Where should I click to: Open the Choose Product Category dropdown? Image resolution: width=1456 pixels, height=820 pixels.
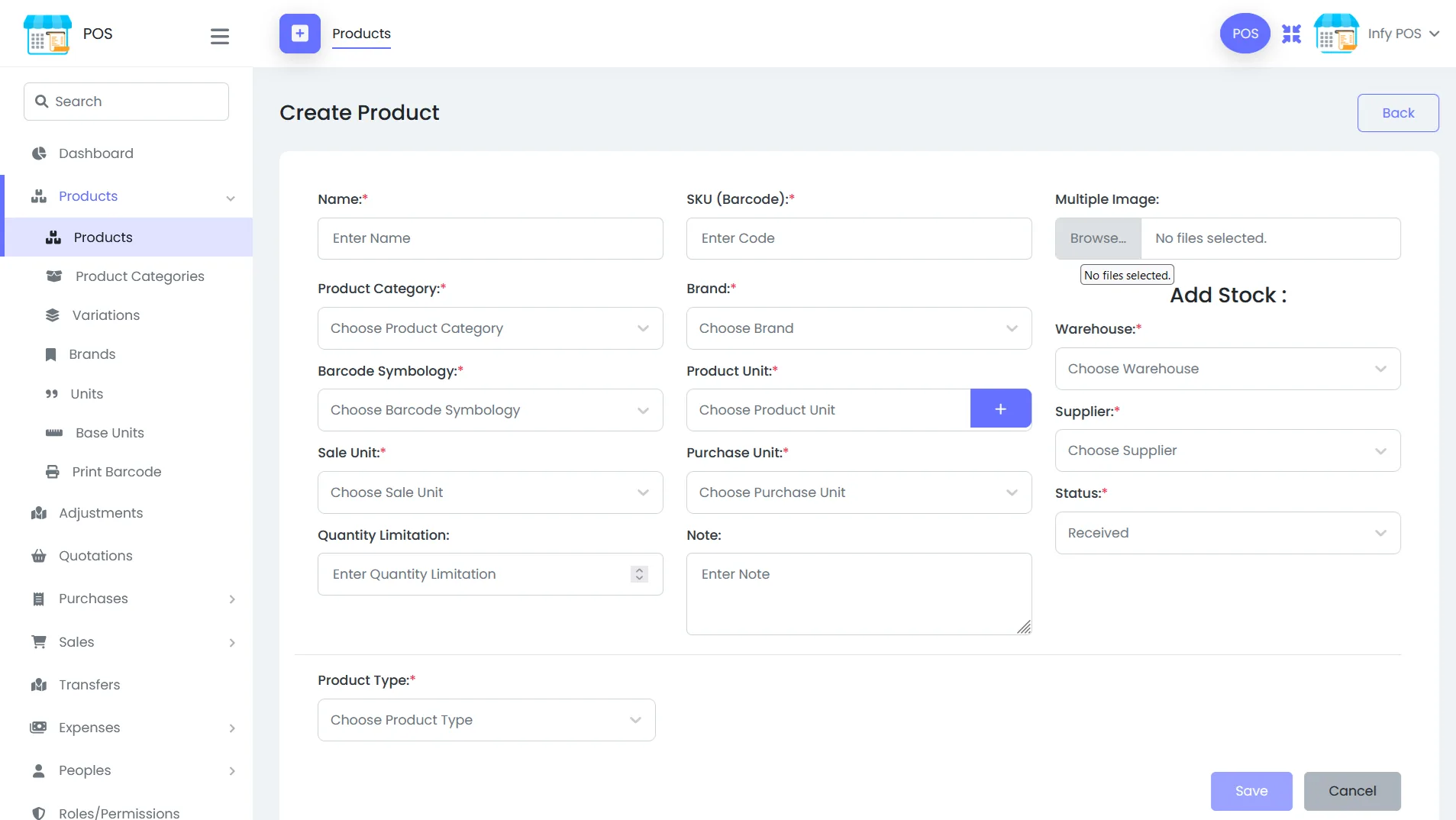pos(489,328)
